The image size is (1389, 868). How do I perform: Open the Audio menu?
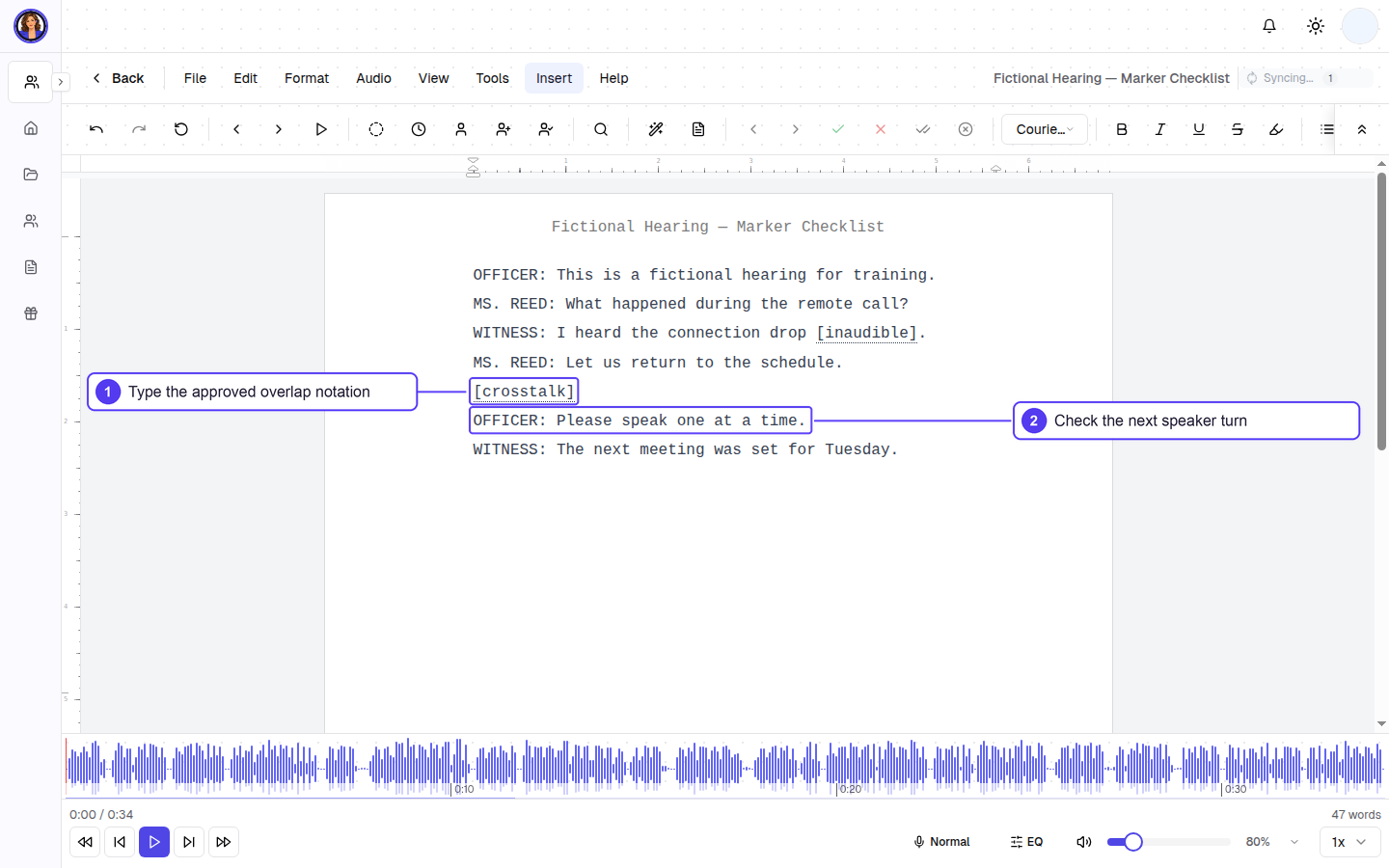click(x=373, y=78)
